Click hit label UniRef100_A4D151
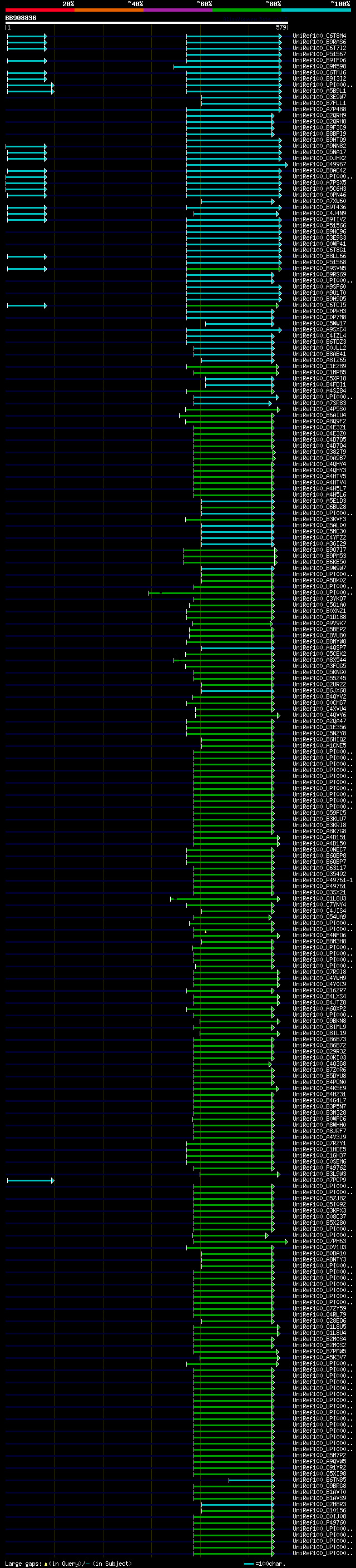Image resolution: width=356 pixels, height=1568 pixels. [x=319, y=838]
